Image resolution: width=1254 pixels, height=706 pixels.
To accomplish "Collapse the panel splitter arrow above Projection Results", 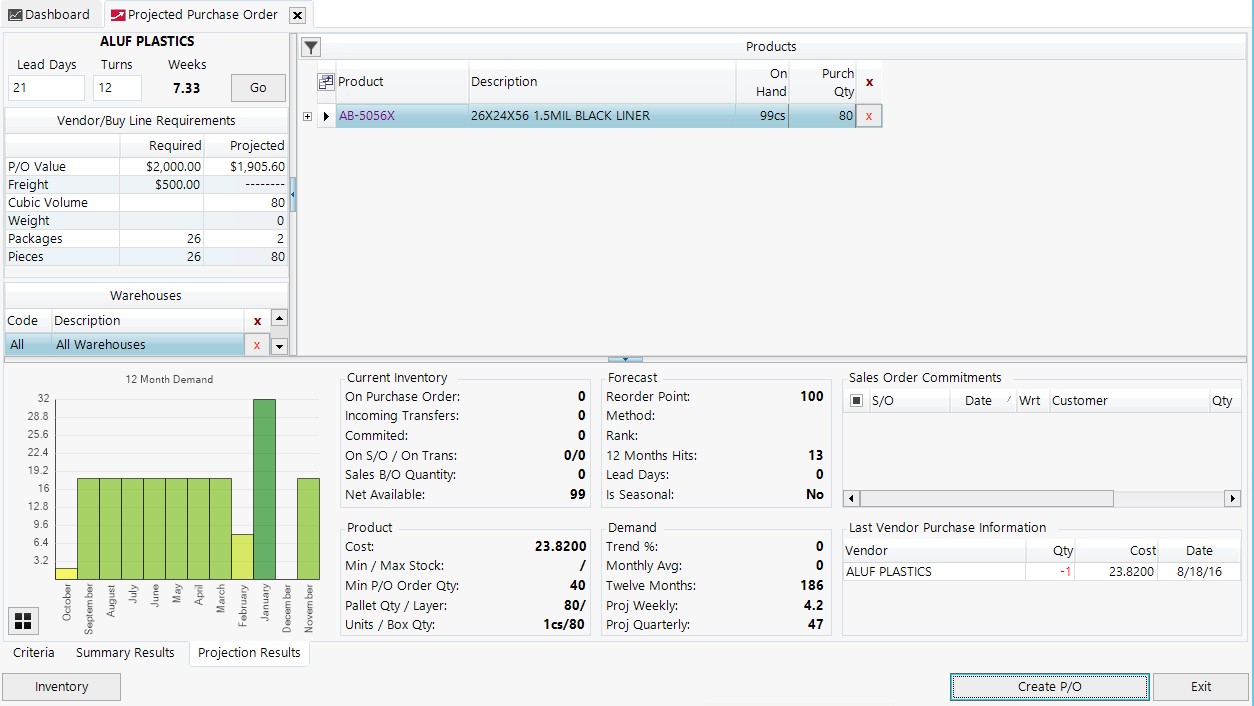I will [x=625, y=357].
